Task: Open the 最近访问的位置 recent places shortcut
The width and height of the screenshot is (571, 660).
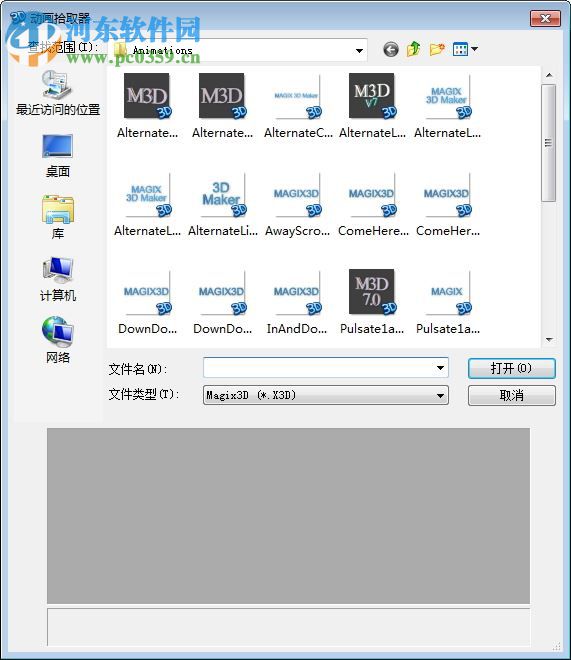Action: 58,93
